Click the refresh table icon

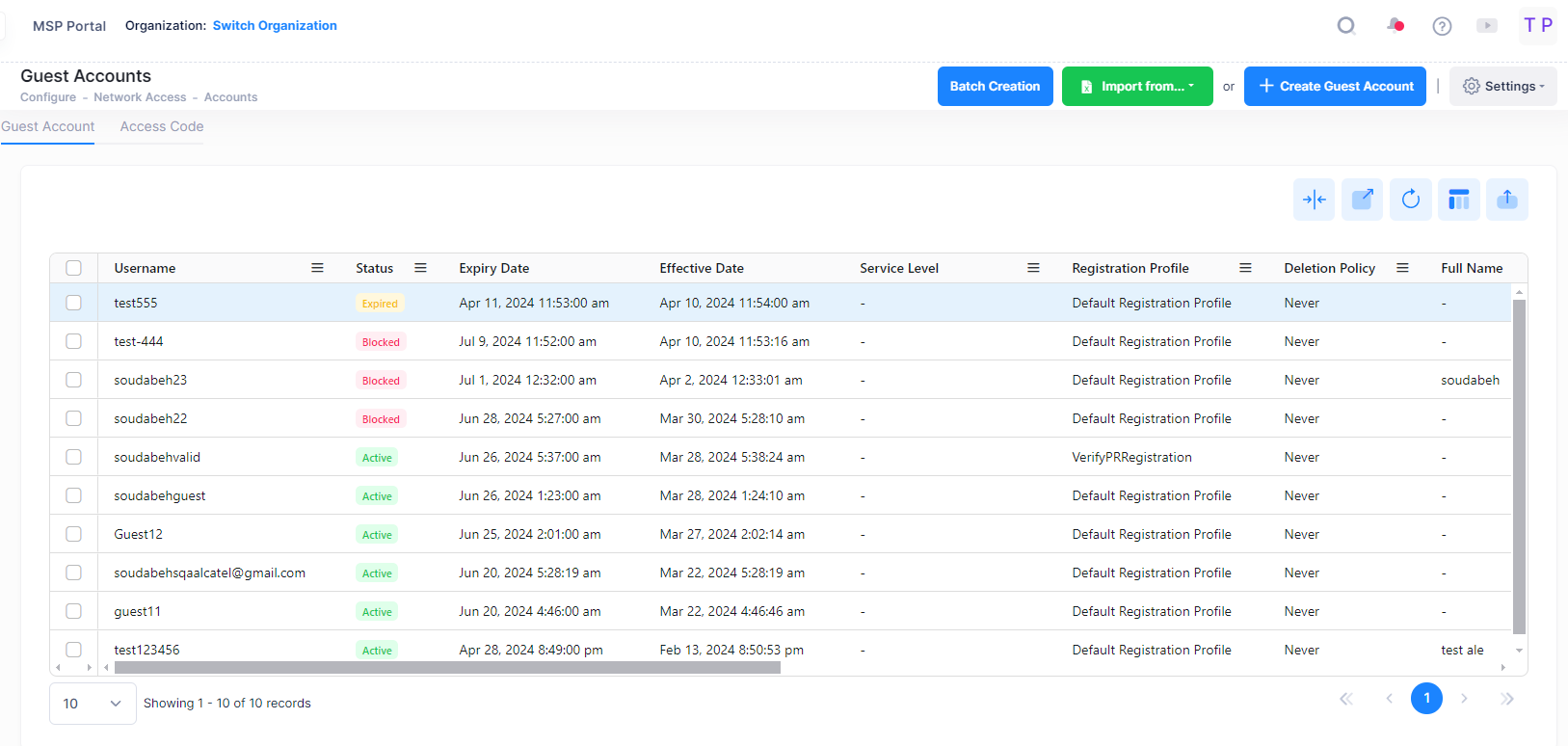(1410, 200)
